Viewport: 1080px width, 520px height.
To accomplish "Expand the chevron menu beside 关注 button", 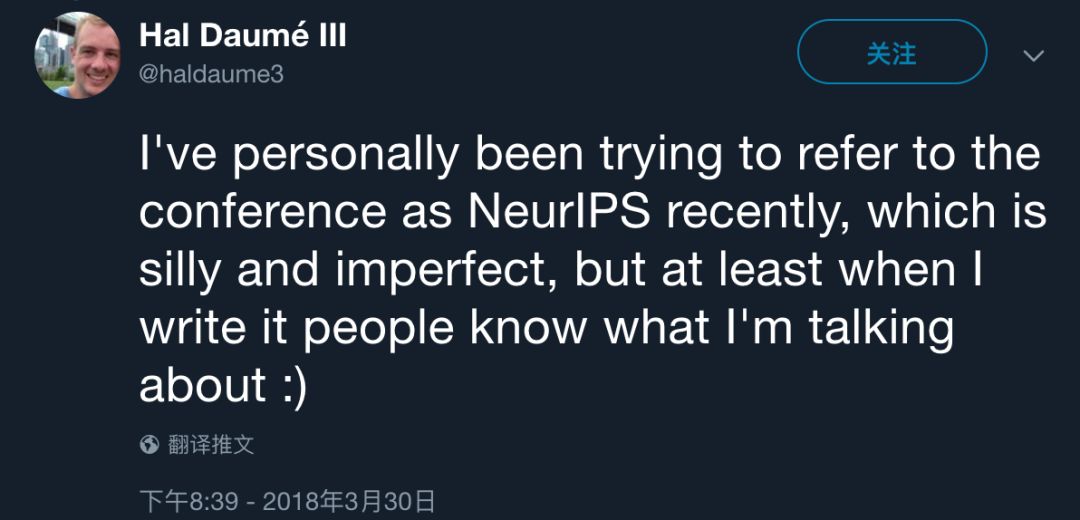I will tap(1033, 55).
